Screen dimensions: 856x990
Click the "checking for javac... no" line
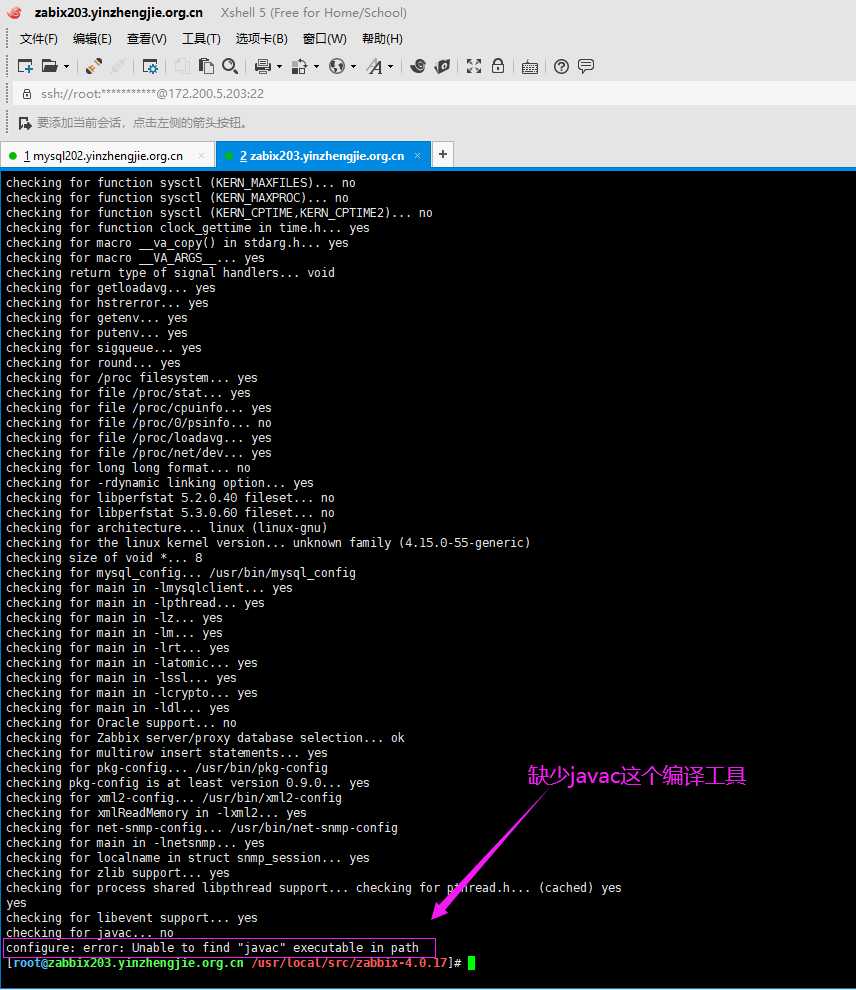pyautogui.click(x=90, y=933)
